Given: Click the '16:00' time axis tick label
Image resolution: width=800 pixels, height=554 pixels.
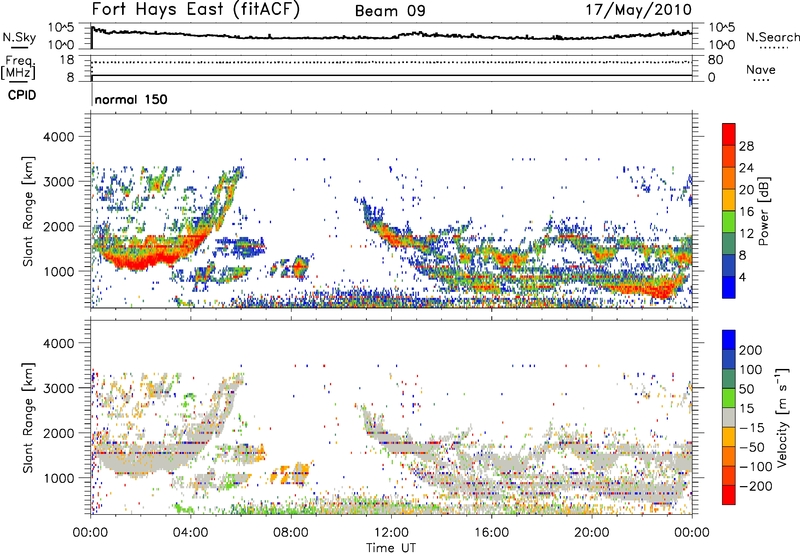Looking at the screenshot, I should coord(491,533).
